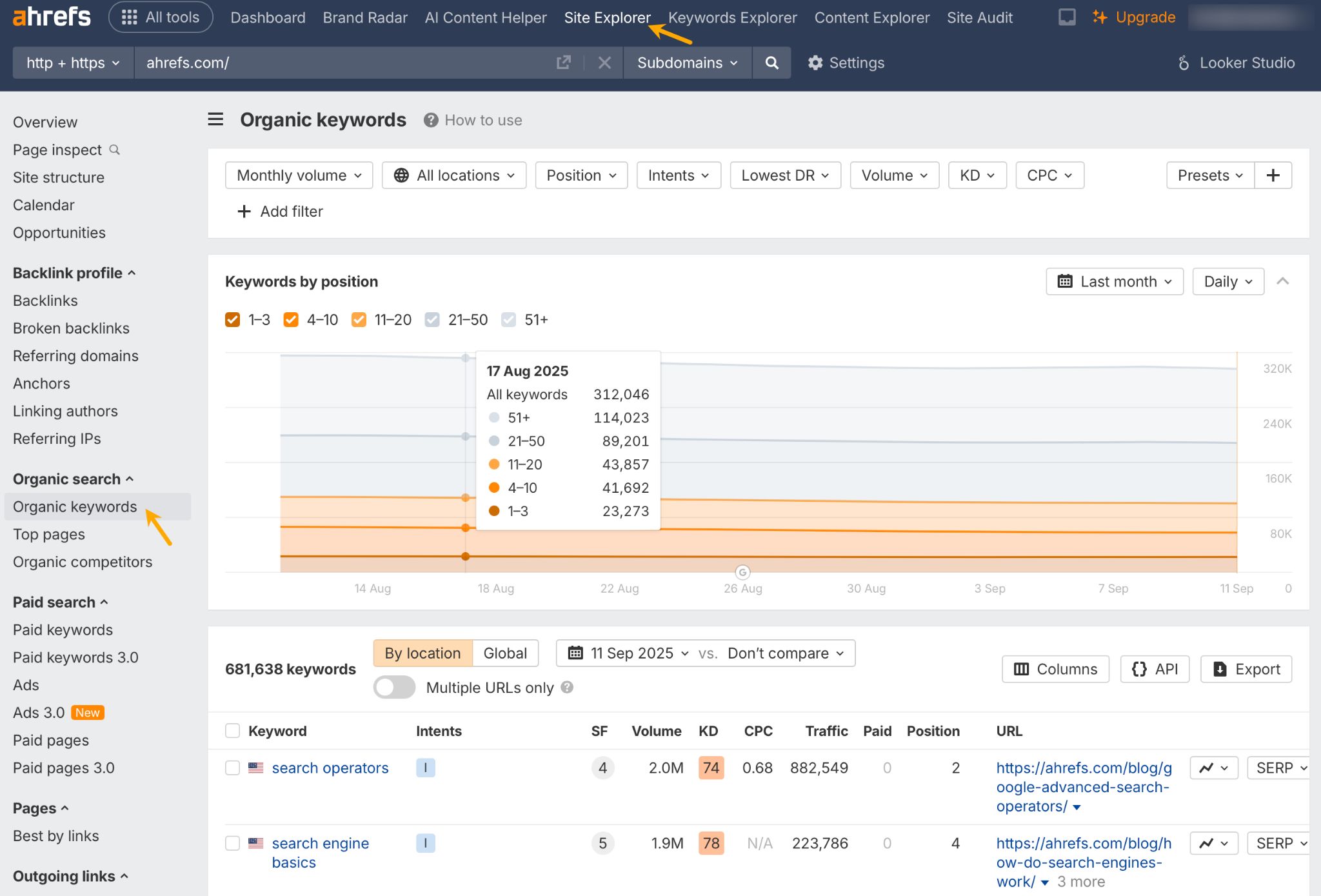Viewport: 1321px width, 896px height.
Task: Open ahrefs.com via the external link icon
Action: [564, 62]
